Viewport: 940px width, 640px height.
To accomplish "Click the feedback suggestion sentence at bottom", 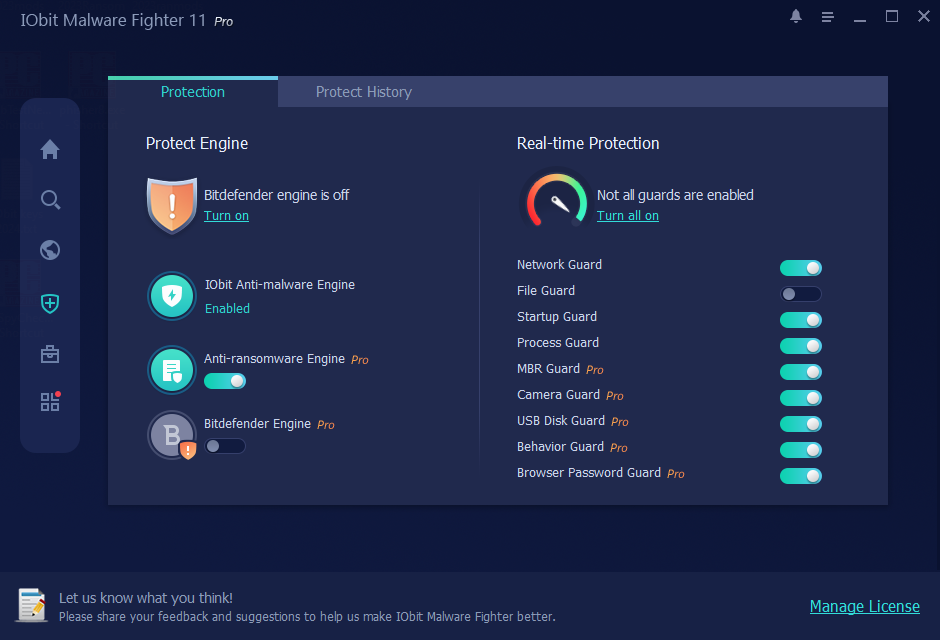I will click(x=307, y=617).
